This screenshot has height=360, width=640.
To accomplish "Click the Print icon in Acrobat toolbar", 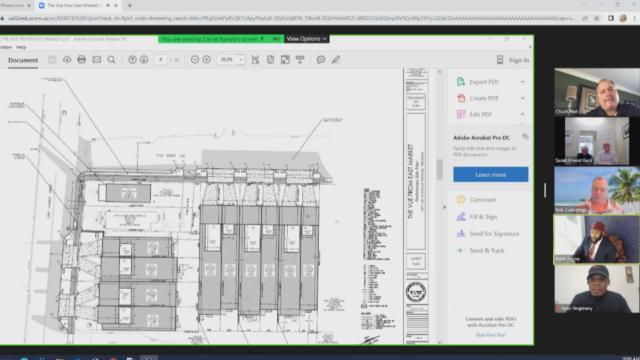I will coord(82,60).
